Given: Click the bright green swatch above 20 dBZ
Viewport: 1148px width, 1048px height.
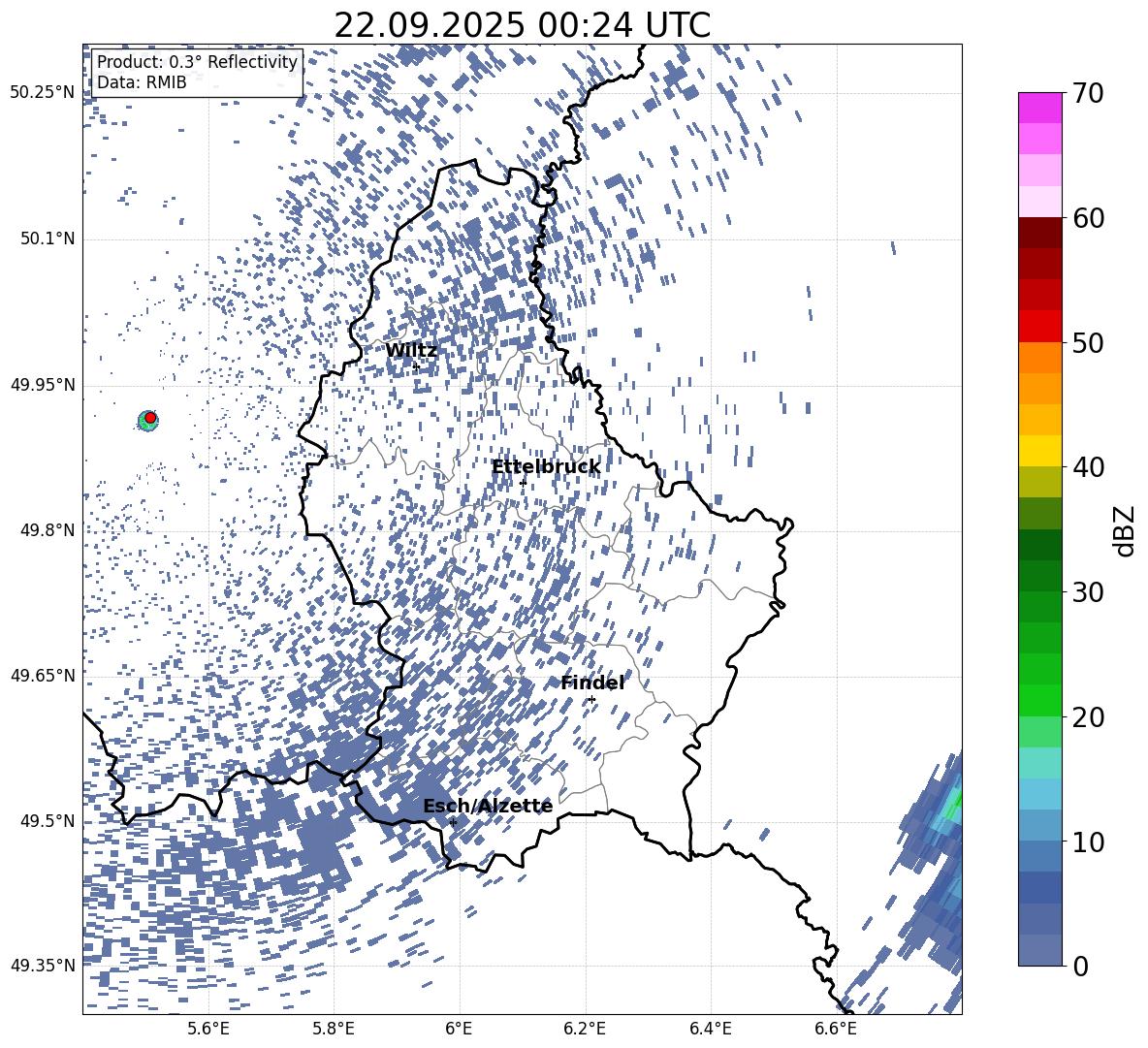Looking at the screenshot, I should click(x=1039, y=700).
